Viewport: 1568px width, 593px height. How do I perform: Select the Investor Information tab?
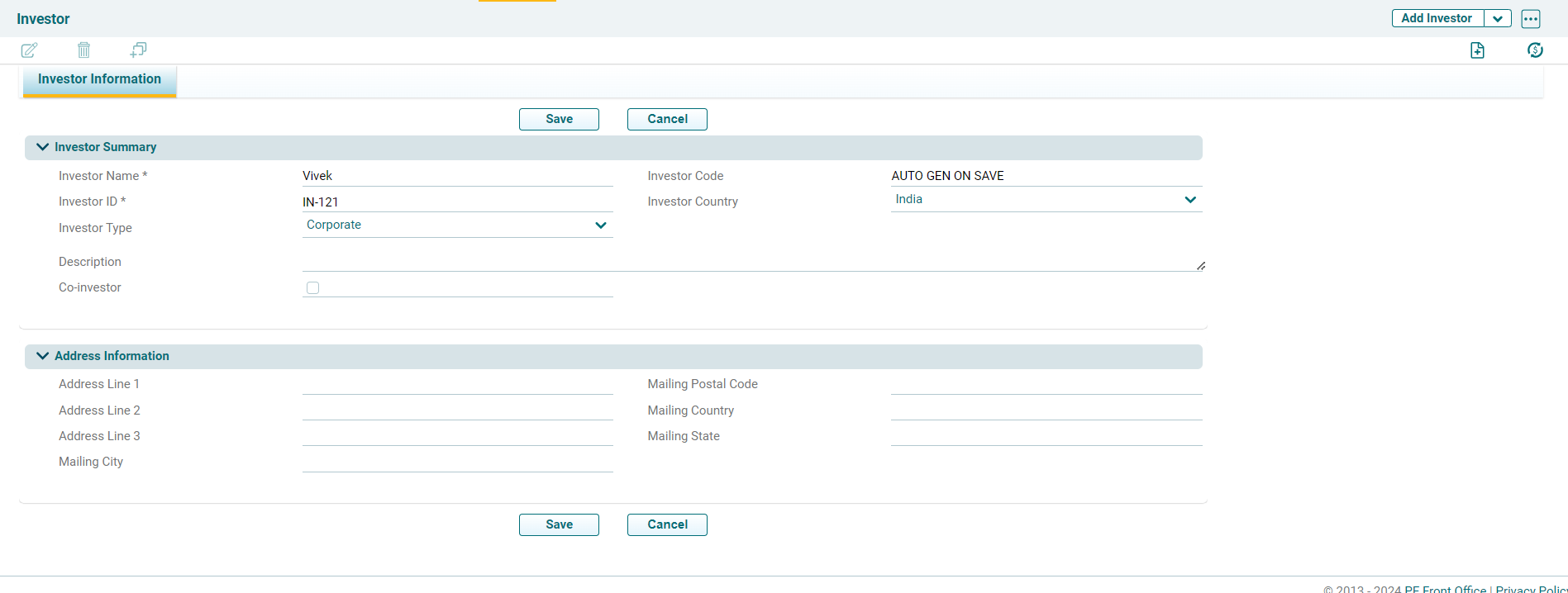[99, 79]
